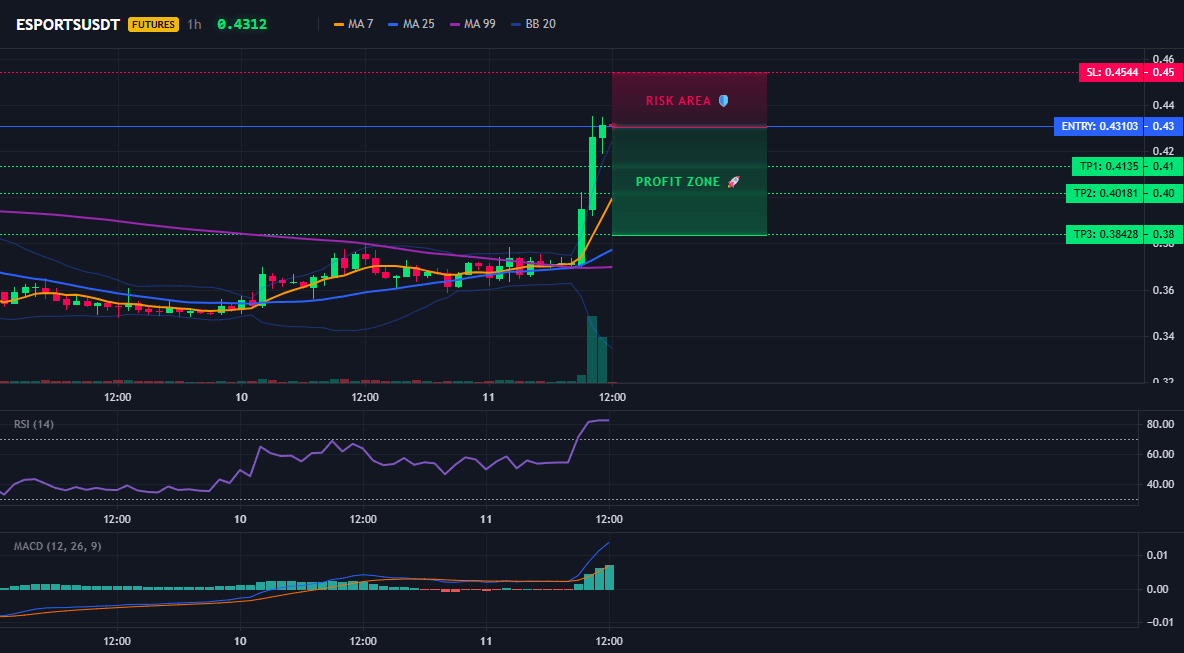Click the 0.46 price axis value
The width and height of the screenshot is (1184, 653).
[1163, 59]
